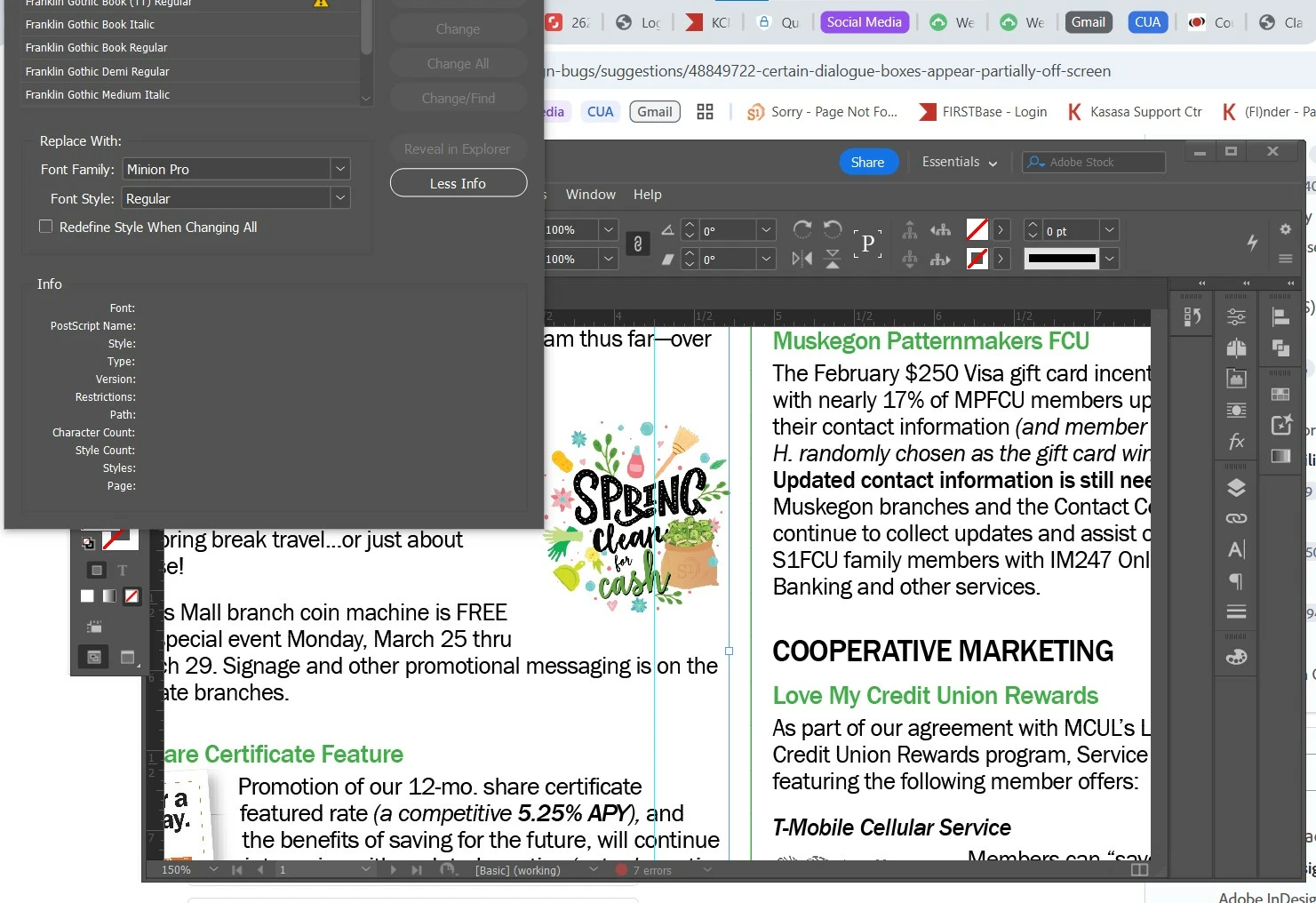
Task: Open the Align panel icon
Action: pos(1280,316)
